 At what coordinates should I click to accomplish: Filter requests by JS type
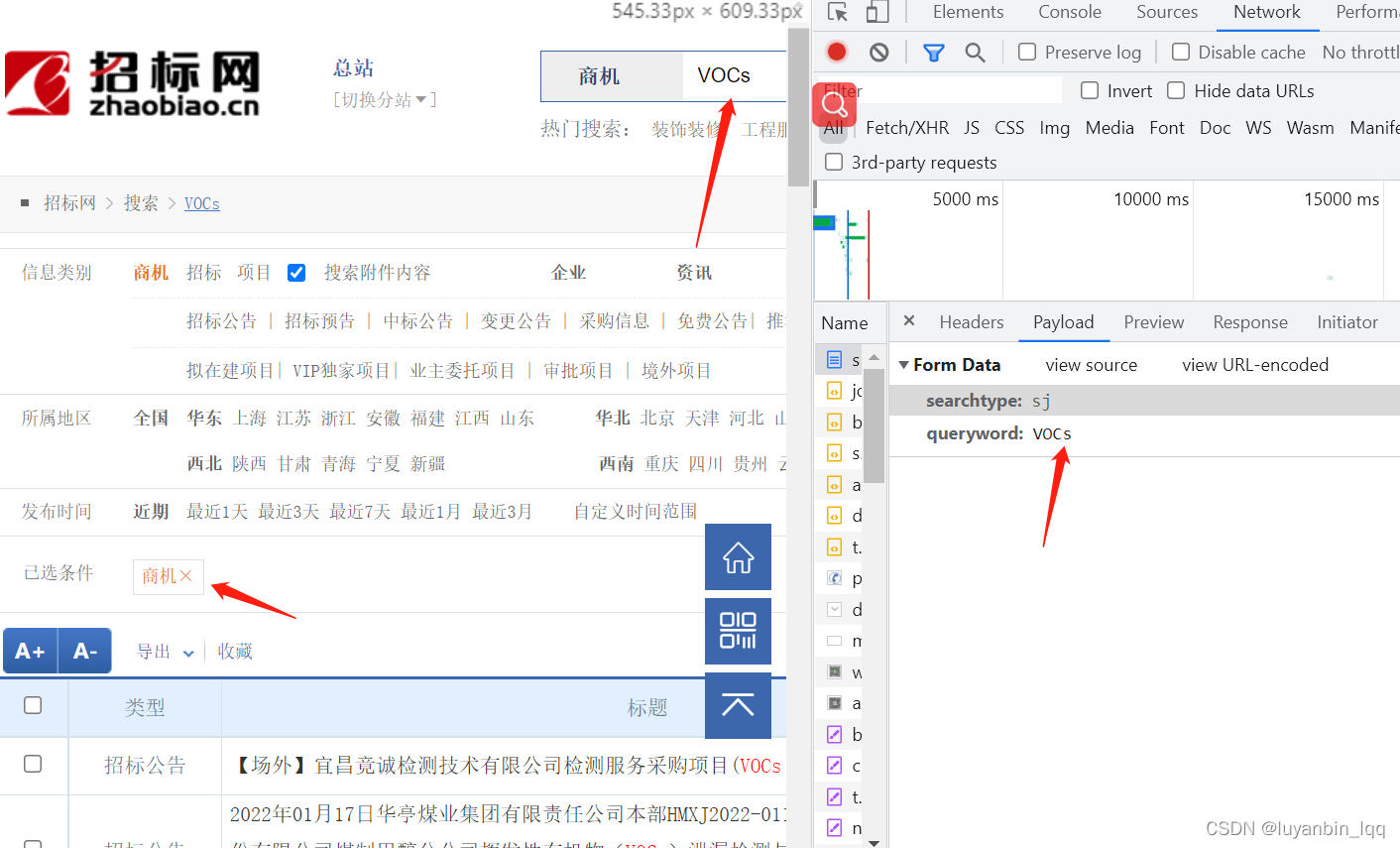click(x=972, y=128)
